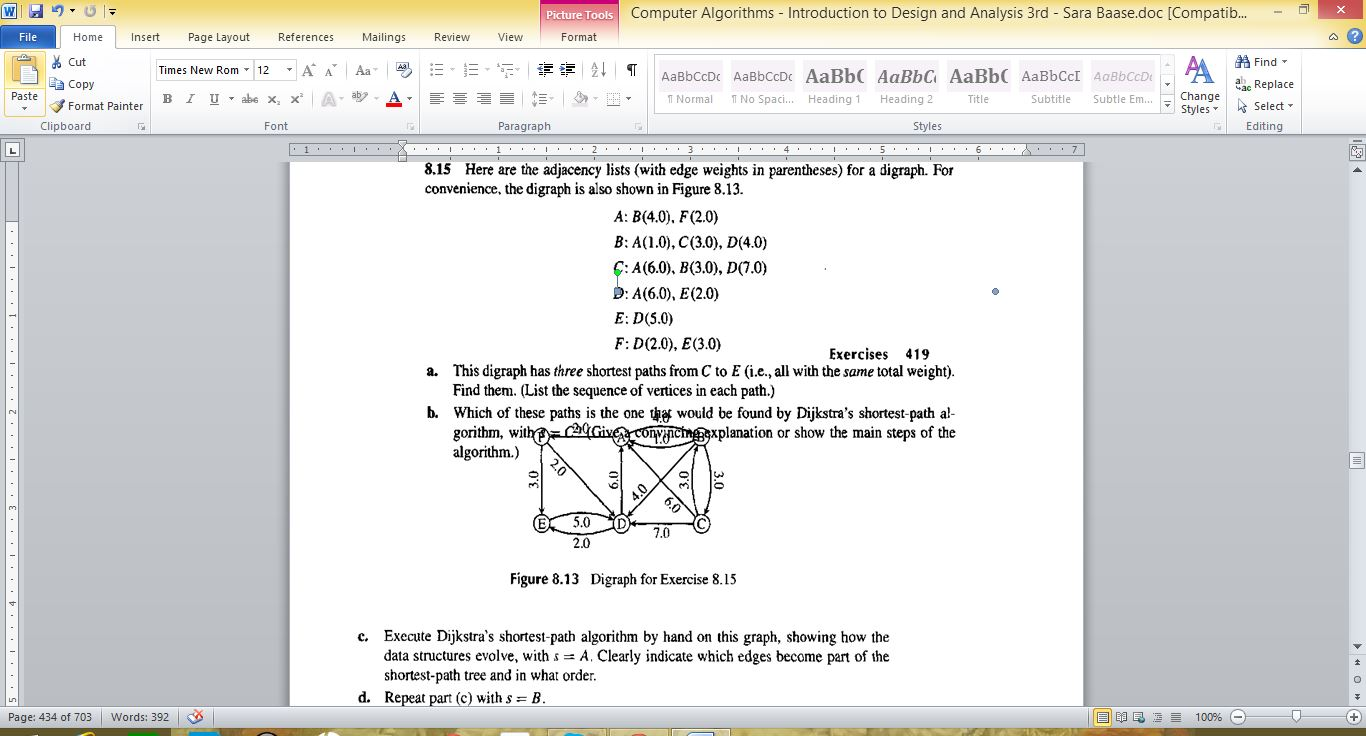Click the Words: 392 count
This screenshot has height=736, width=1366.
click(x=141, y=717)
